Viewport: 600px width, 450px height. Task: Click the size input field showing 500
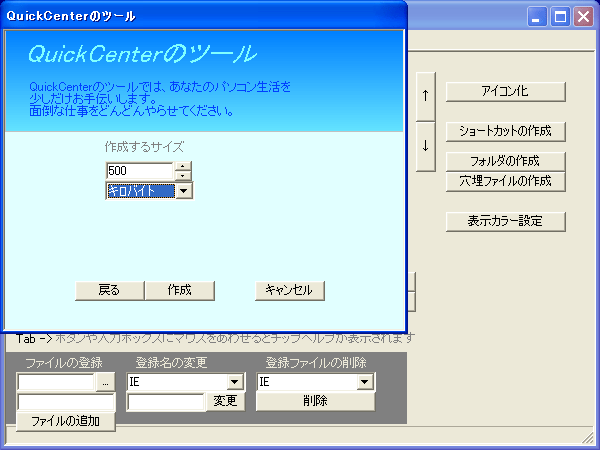pos(140,171)
